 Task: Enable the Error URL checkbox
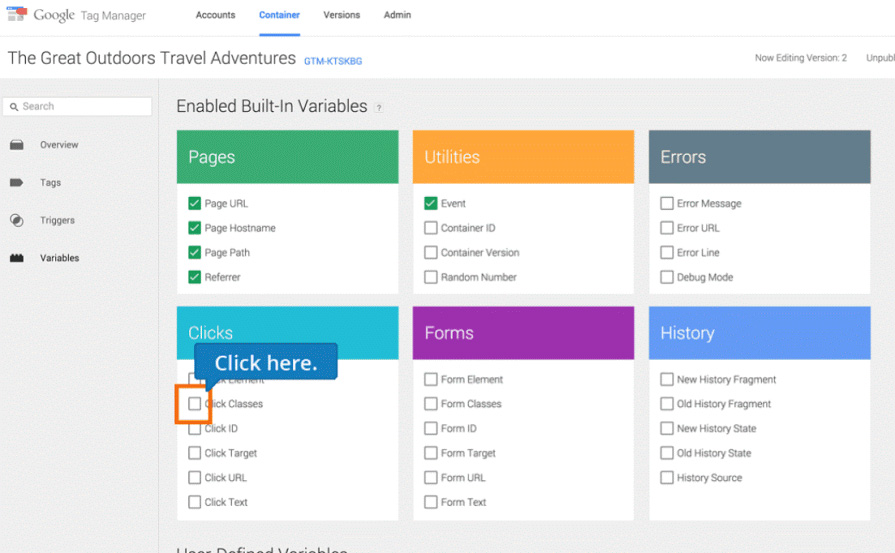click(x=667, y=228)
